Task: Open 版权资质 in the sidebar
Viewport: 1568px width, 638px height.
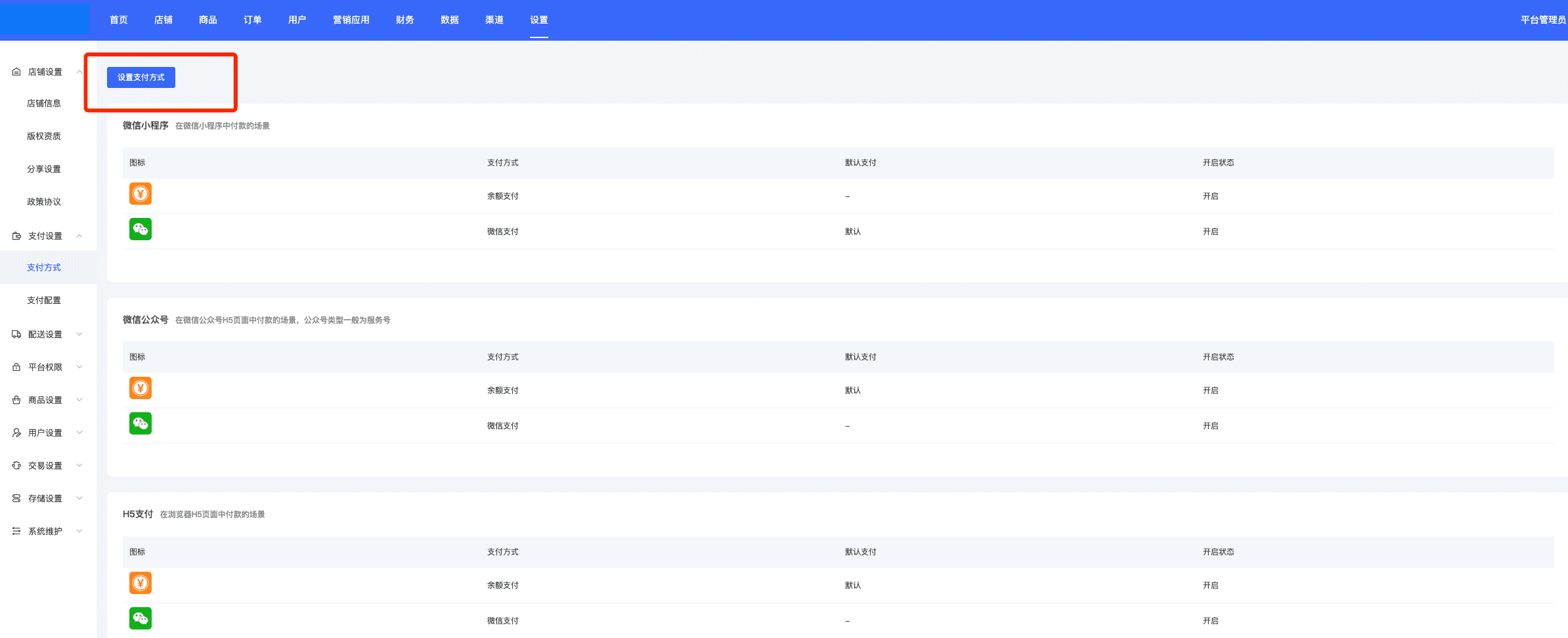Action: click(x=44, y=136)
